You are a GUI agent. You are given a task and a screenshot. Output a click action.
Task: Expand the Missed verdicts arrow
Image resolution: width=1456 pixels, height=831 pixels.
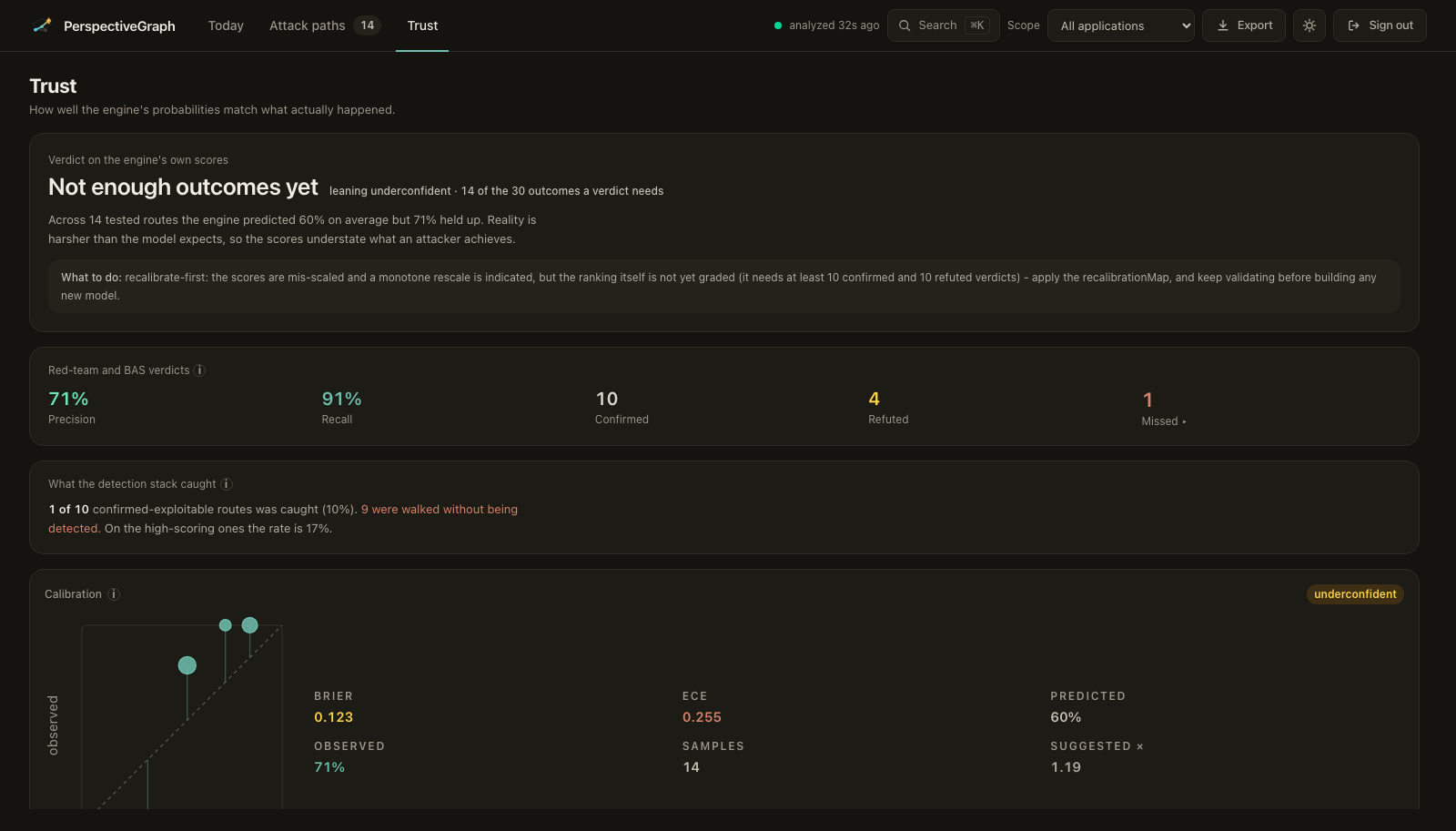pyautogui.click(x=1184, y=421)
